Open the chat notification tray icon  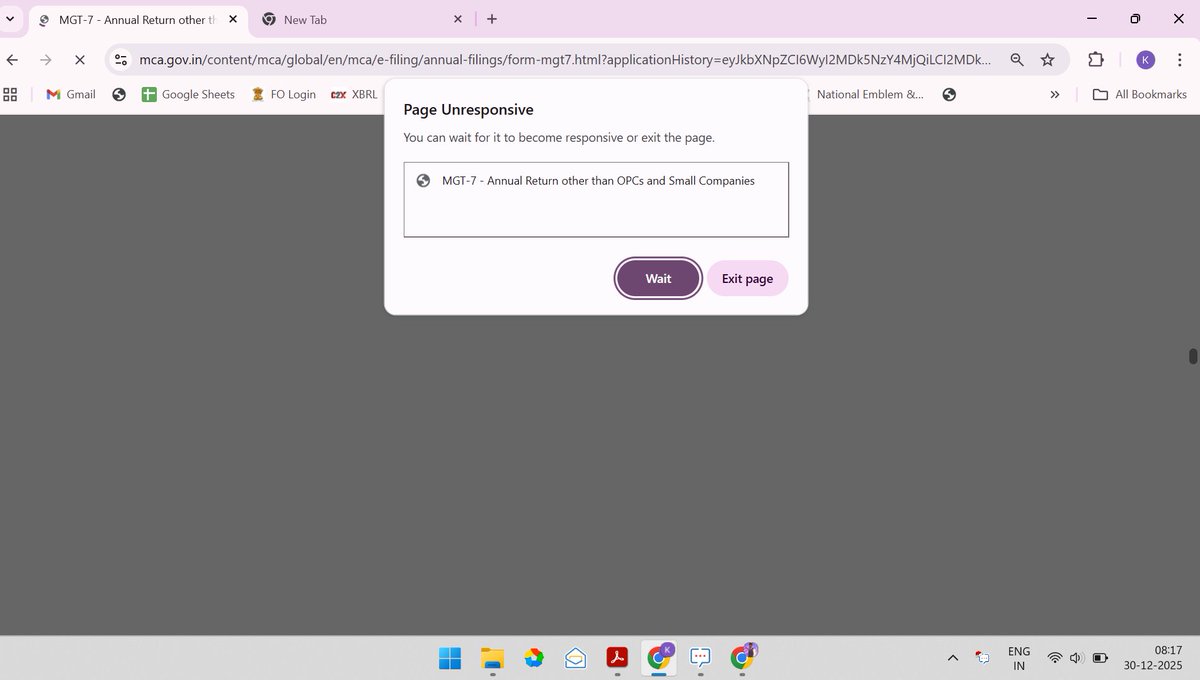point(983,657)
